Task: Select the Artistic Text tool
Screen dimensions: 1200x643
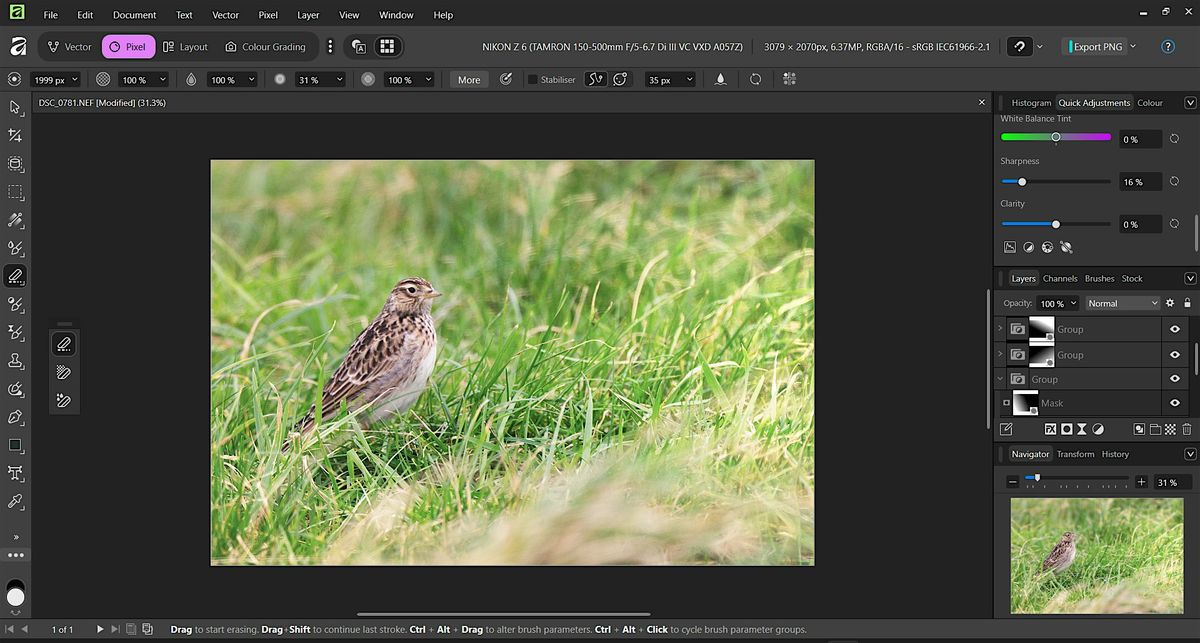Action: click(x=15, y=473)
